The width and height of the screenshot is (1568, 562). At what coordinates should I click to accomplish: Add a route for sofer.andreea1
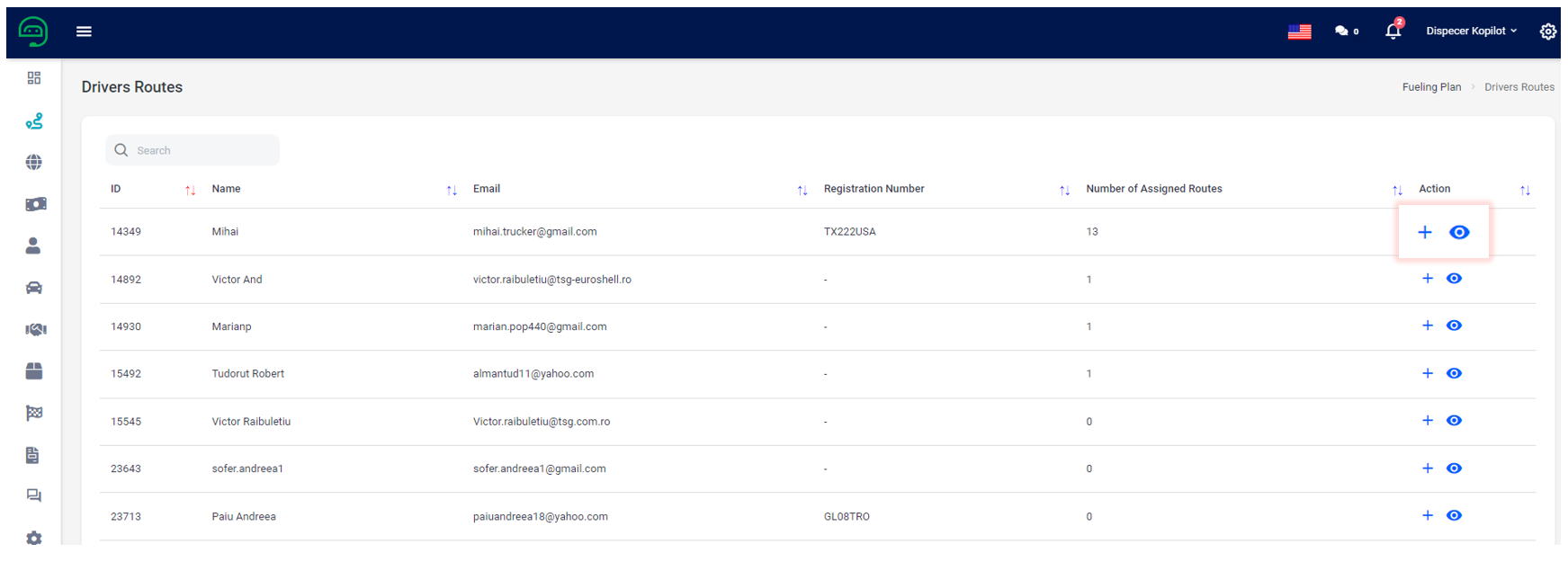point(1427,468)
